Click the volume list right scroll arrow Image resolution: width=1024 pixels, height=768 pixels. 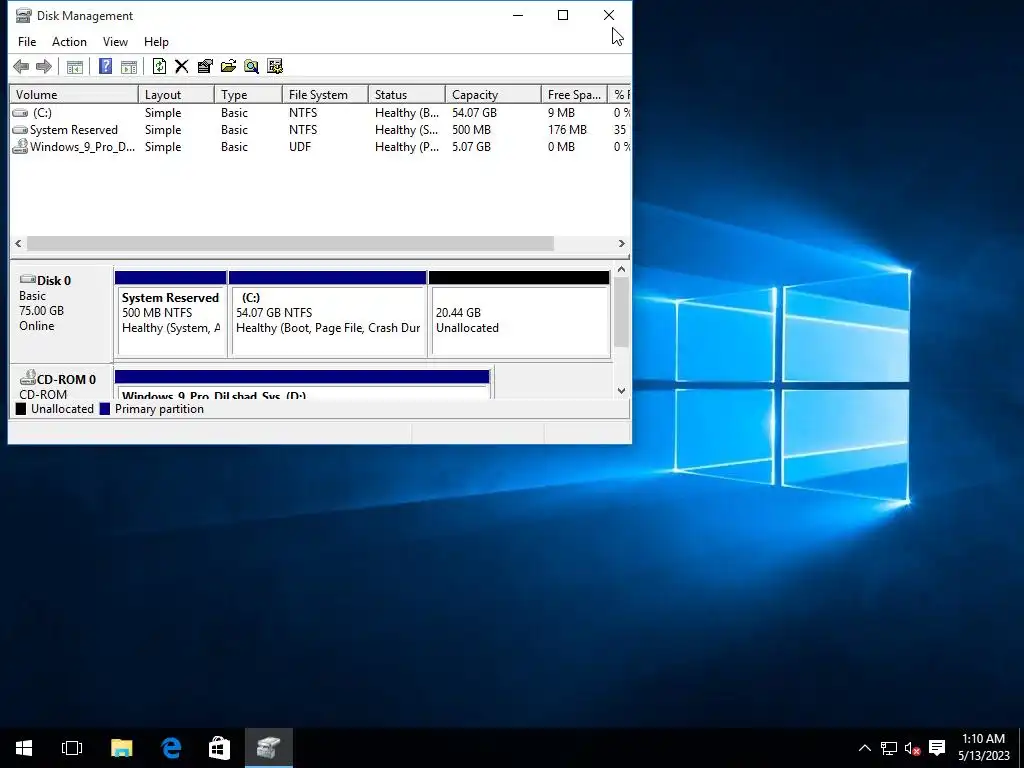(621, 244)
